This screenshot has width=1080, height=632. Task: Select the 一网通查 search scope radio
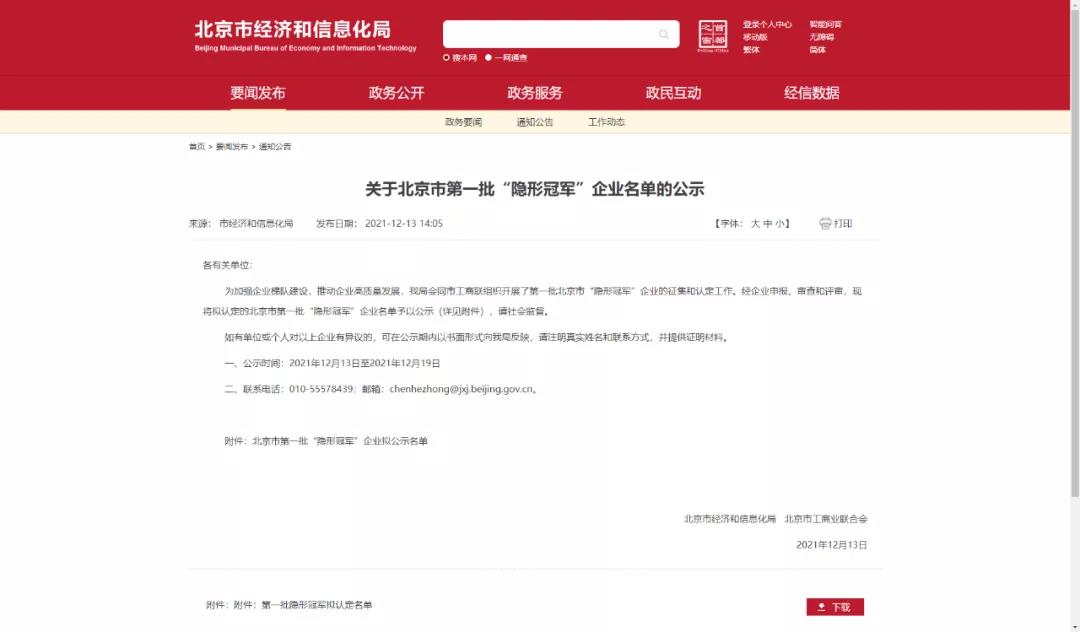(x=488, y=58)
